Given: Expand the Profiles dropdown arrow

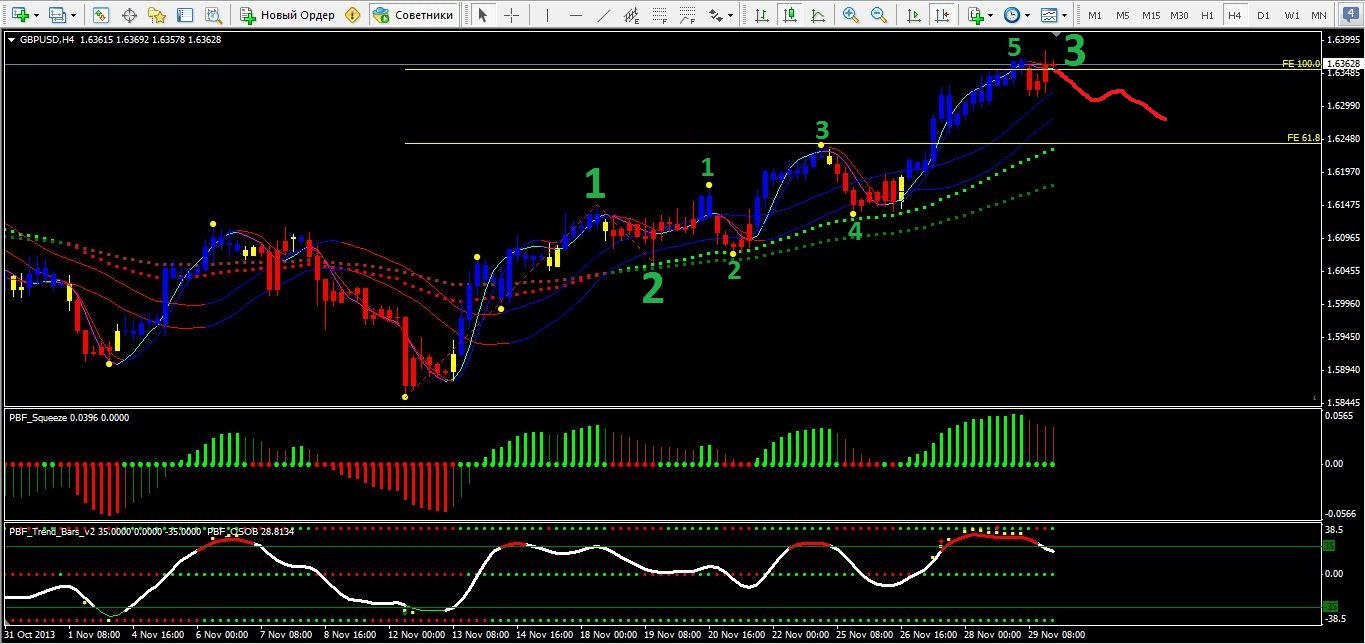Looking at the screenshot, I should [x=74, y=15].
